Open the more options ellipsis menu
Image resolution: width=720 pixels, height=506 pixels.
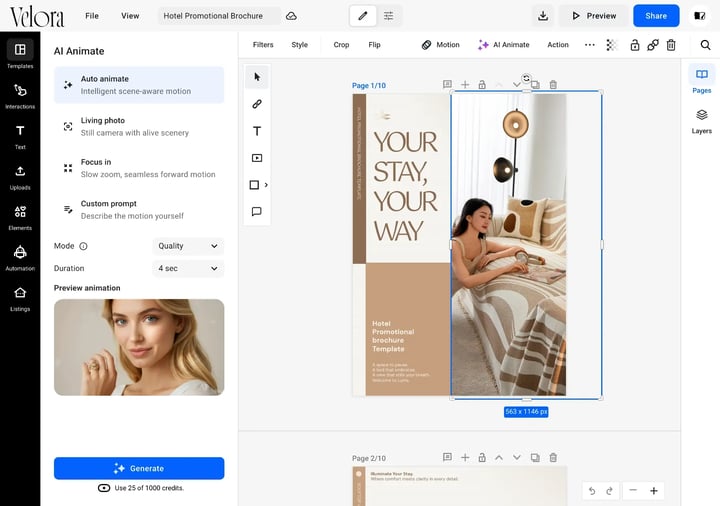point(590,45)
